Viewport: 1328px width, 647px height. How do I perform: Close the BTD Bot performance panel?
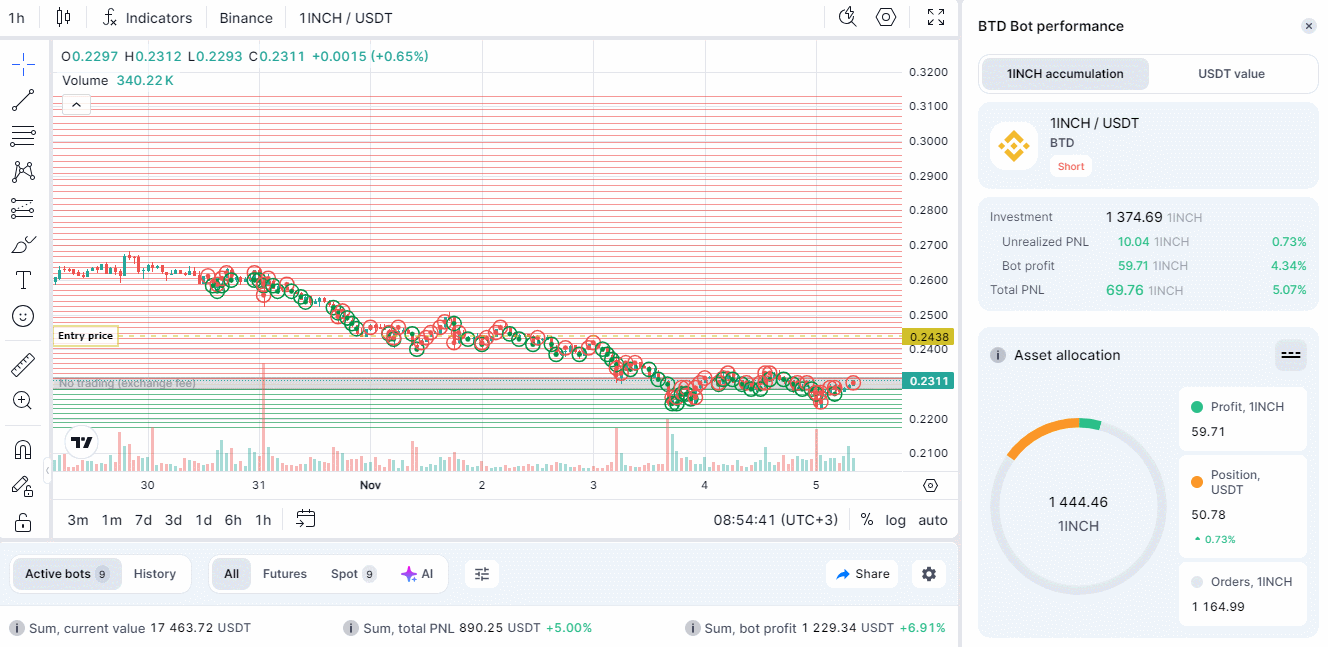1308,26
